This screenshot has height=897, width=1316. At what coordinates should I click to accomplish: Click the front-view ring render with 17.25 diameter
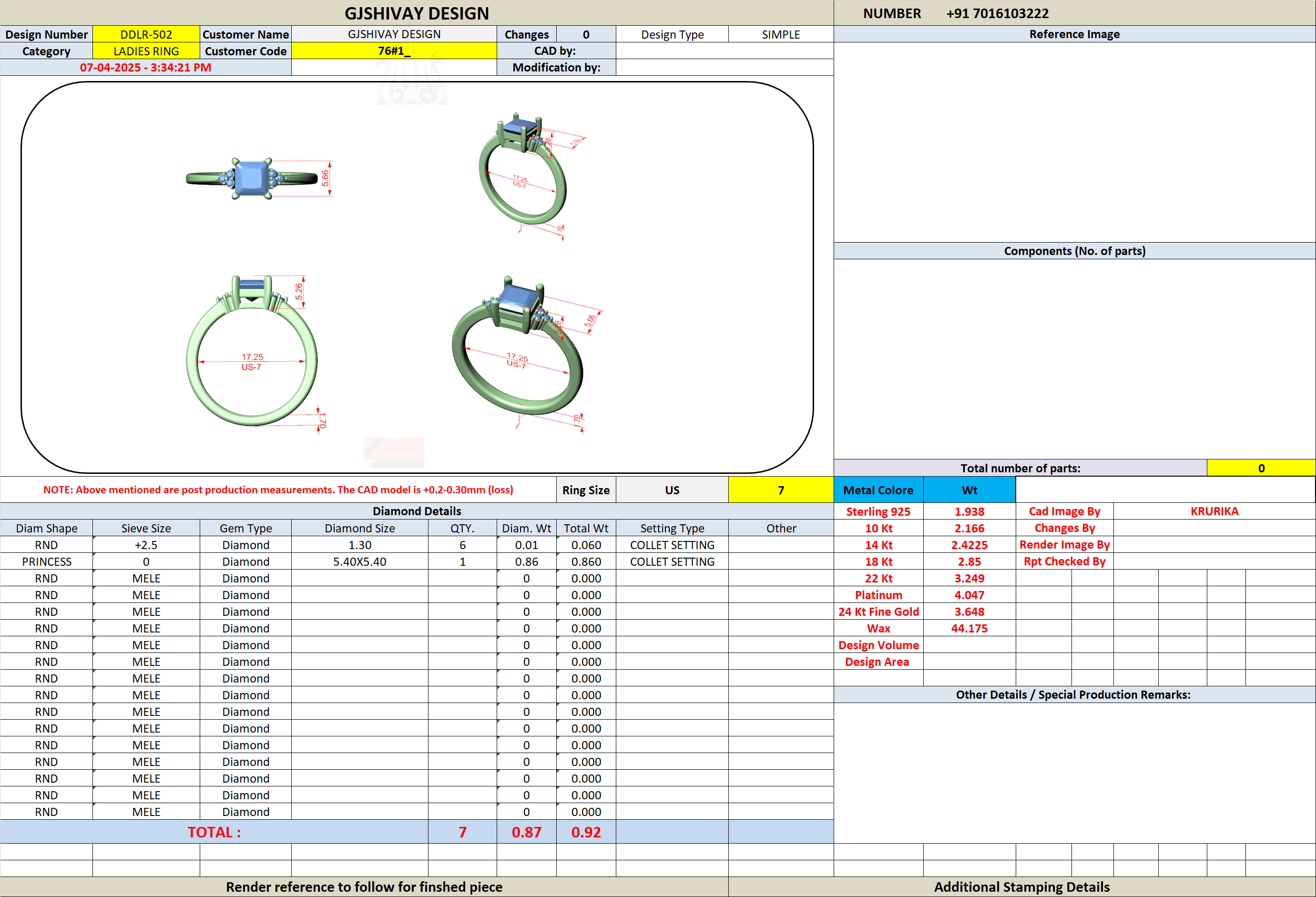click(x=252, y=350)
